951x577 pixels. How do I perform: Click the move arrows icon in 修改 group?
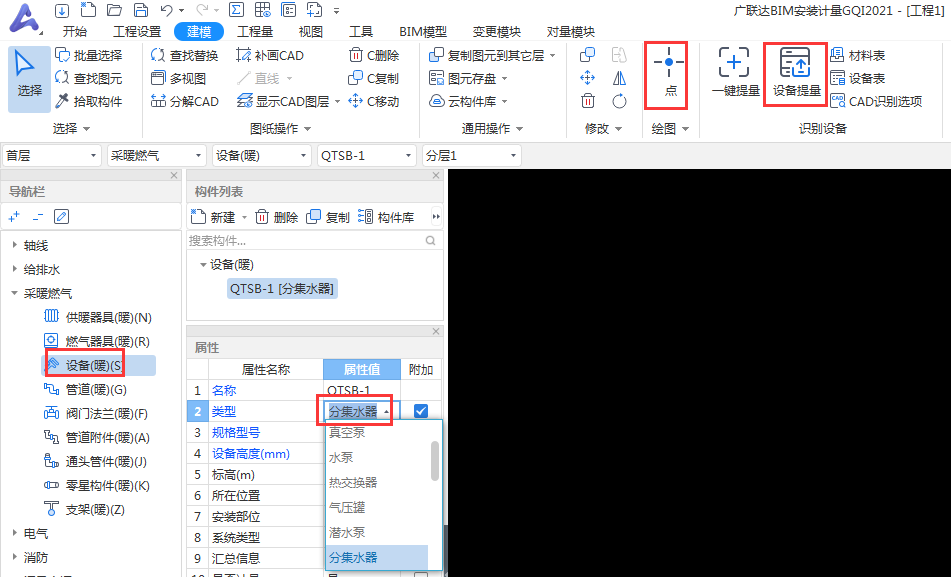(588, 78)
